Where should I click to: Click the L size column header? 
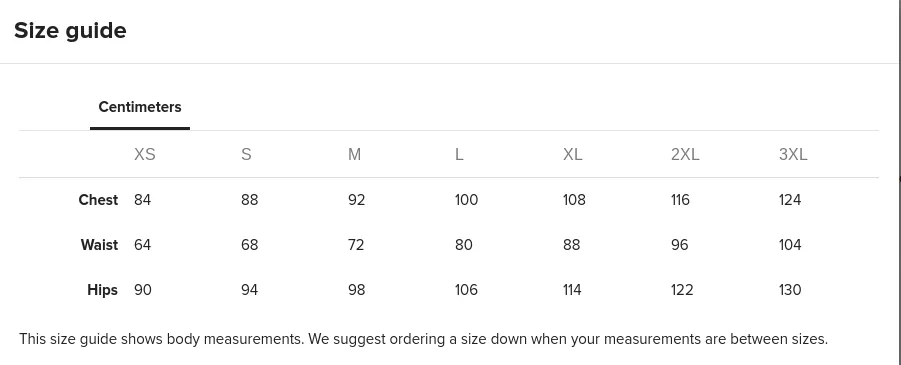point(459,155)
